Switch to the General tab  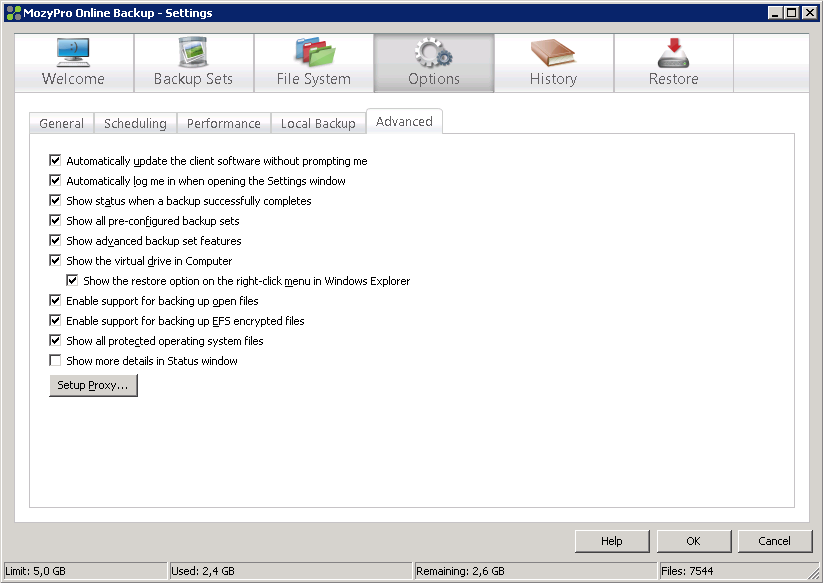(61, 123)
